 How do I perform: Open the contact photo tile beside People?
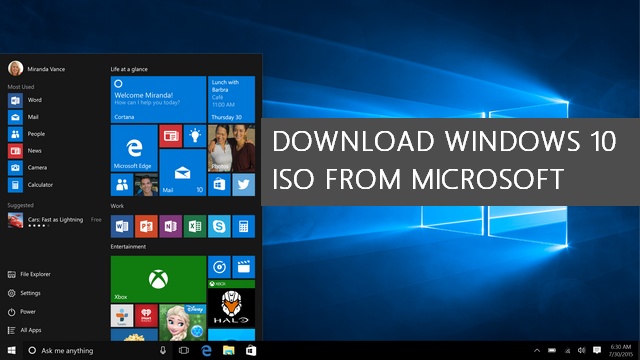click(x=146, y=185)
